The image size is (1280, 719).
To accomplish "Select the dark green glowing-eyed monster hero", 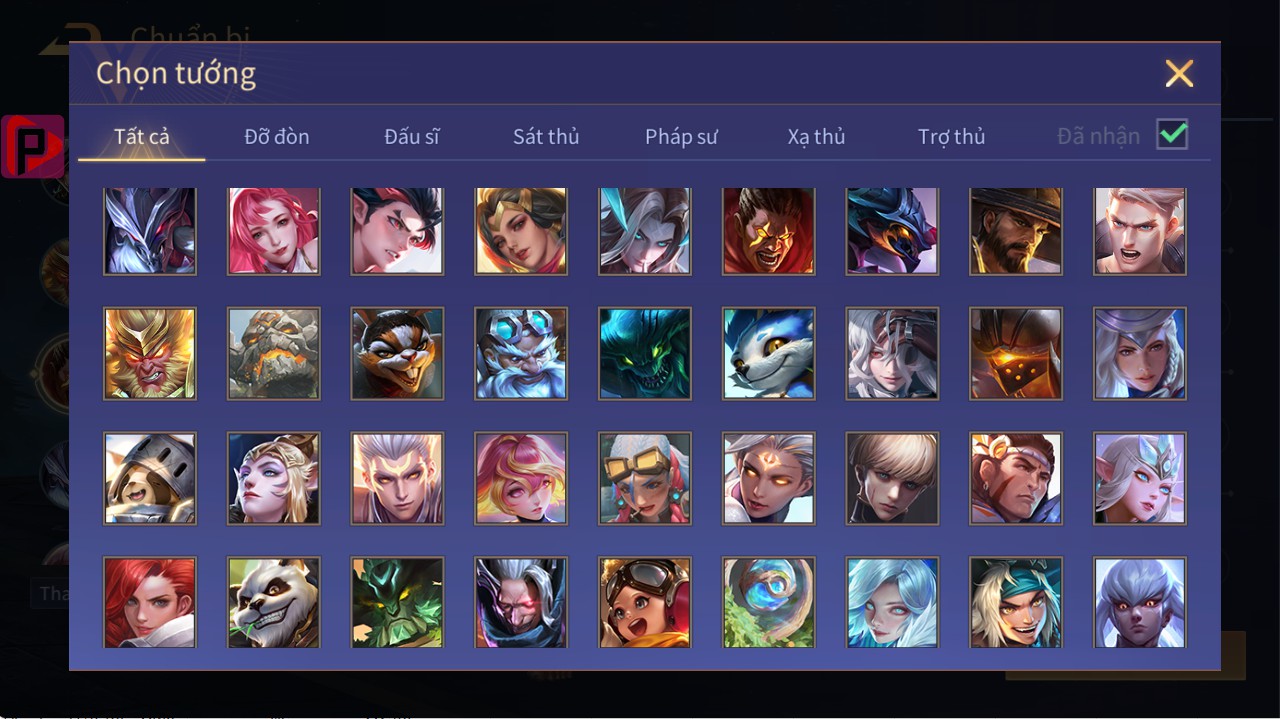I will tap(645, 354).
